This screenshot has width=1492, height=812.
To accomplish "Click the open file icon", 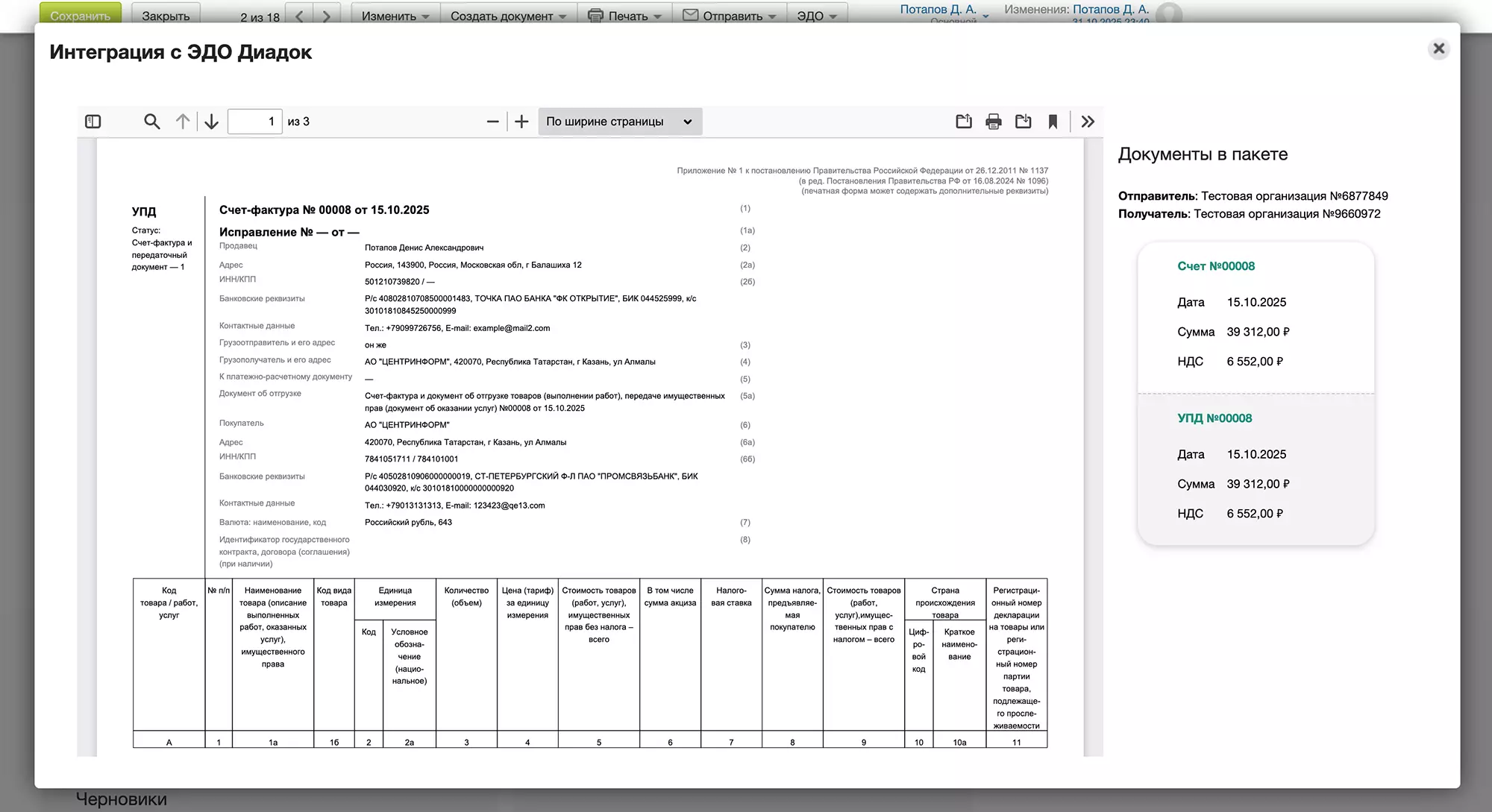I will (x=964, y=122).
